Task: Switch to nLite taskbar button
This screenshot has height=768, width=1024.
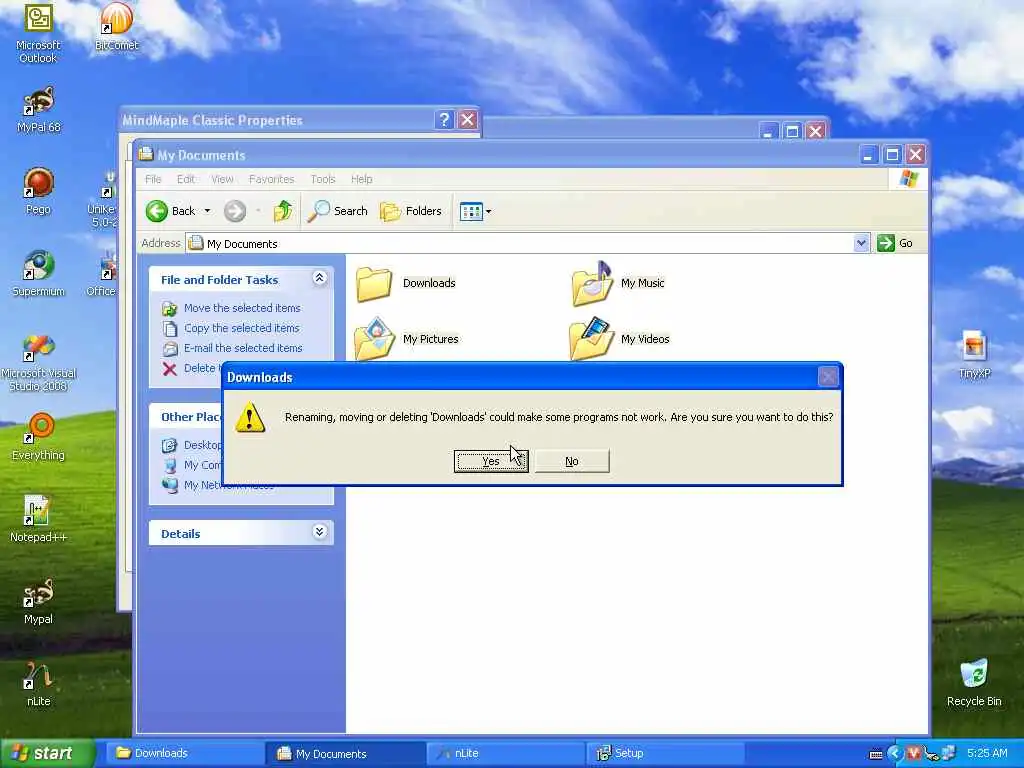Action: pos(506,753)
